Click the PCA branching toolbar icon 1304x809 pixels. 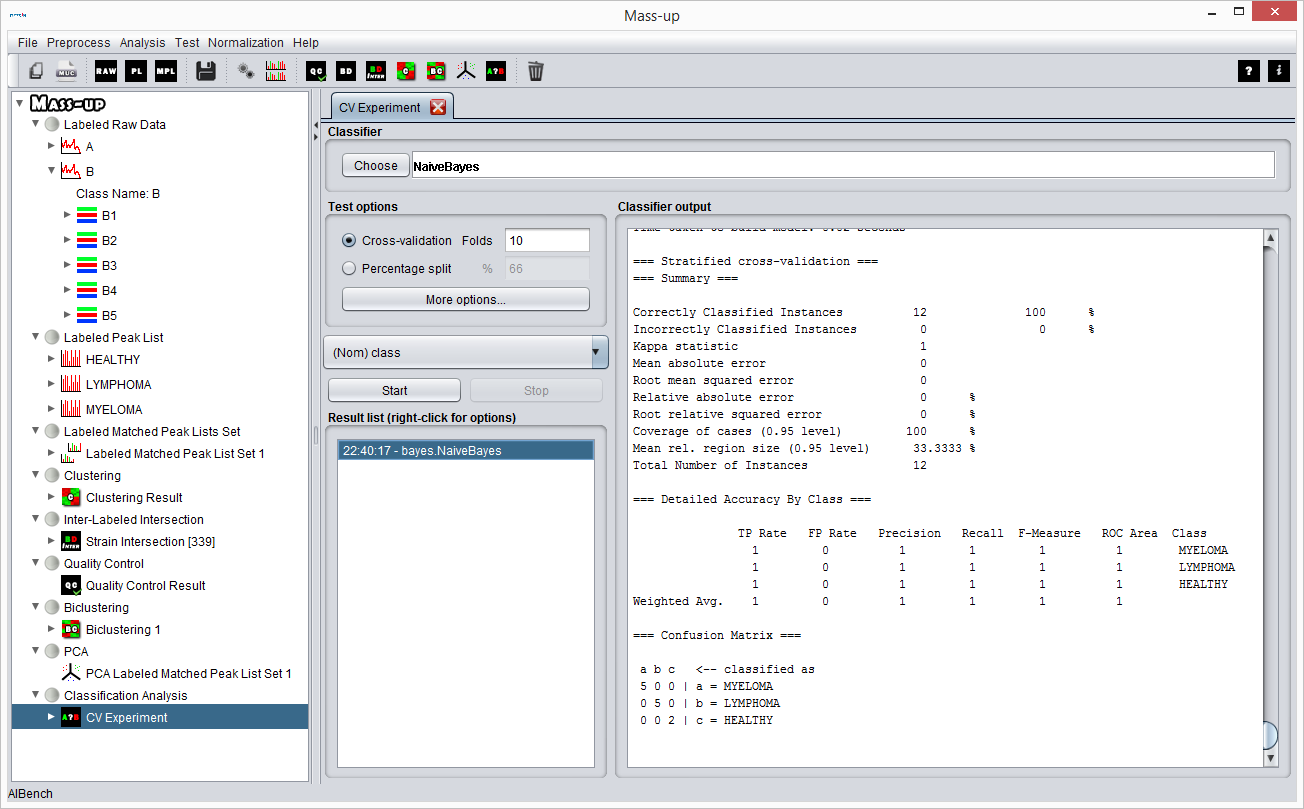[x=465, y=70]
